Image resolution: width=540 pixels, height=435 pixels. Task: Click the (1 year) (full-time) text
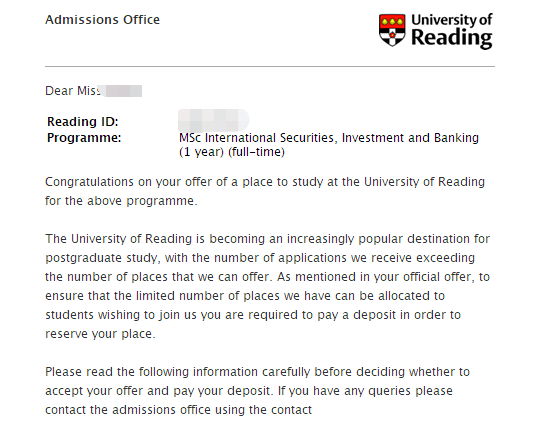point(231,152)
